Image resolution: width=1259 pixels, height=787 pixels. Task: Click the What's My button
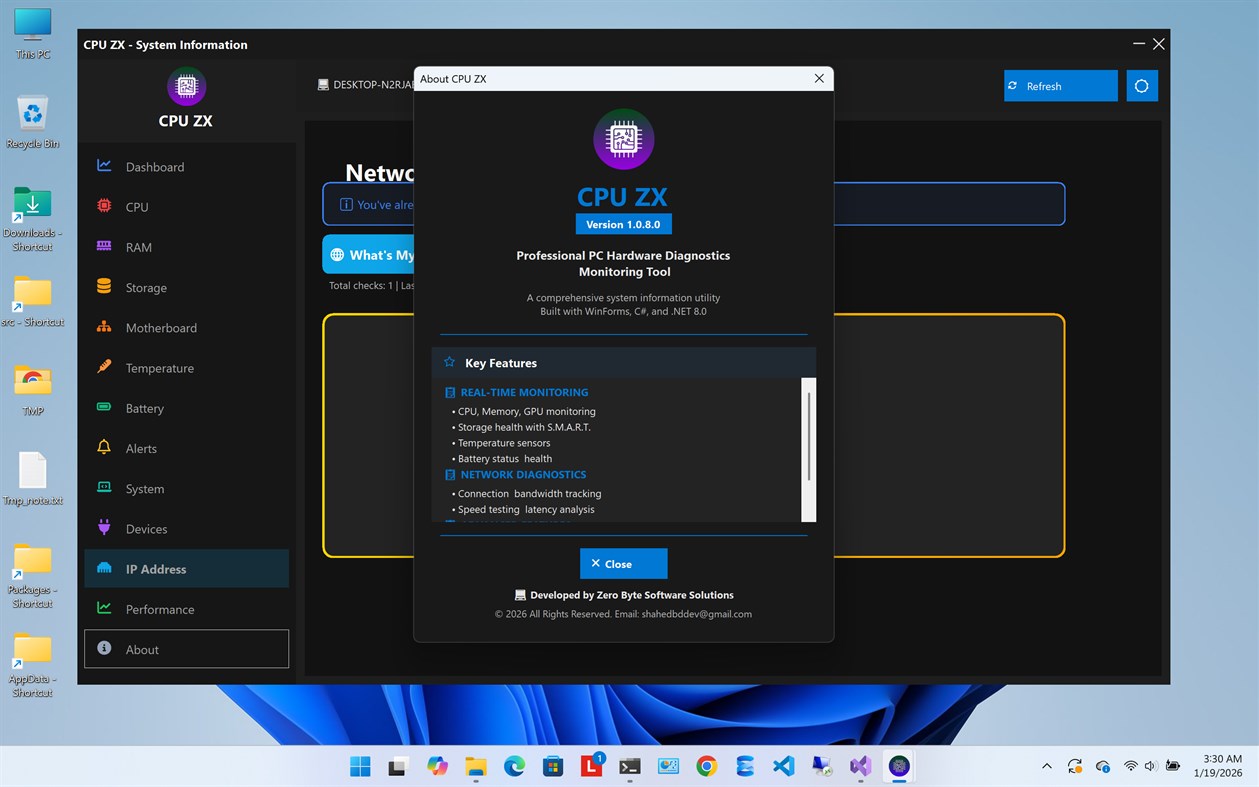coord(368,255)
